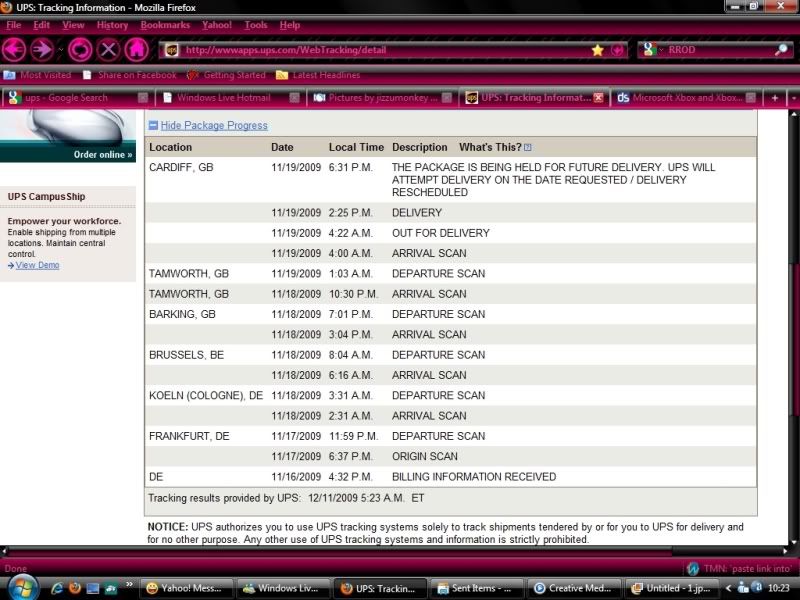Screen dimensions: 800x600
Task: Click the Hide Package Progress link
Action: click(x=214, y=126)
